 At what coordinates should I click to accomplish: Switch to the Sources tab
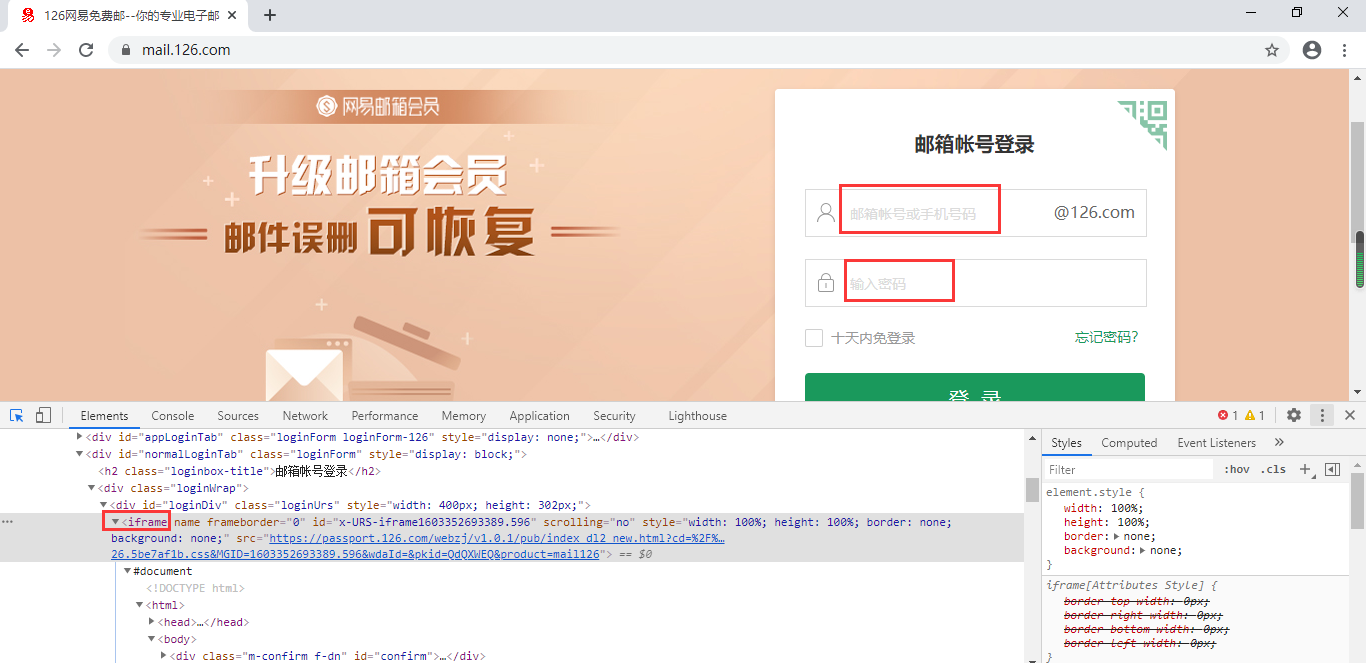pos(238,416)
